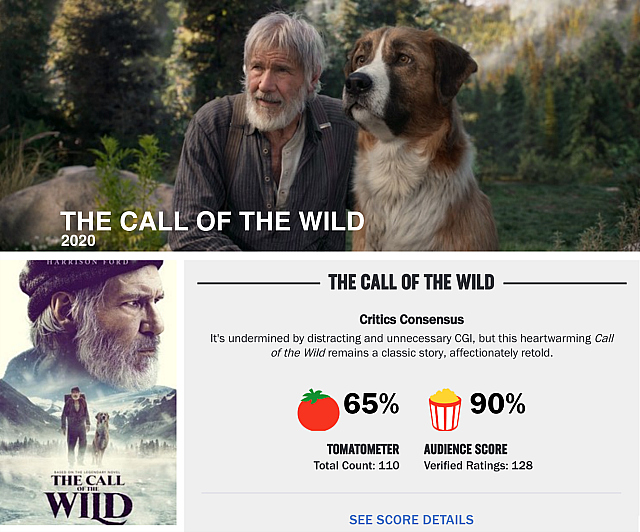Click the red tomato Tomatometer icon
The image size is (640, 532).
pyautogui.click(x=318, y=410)
